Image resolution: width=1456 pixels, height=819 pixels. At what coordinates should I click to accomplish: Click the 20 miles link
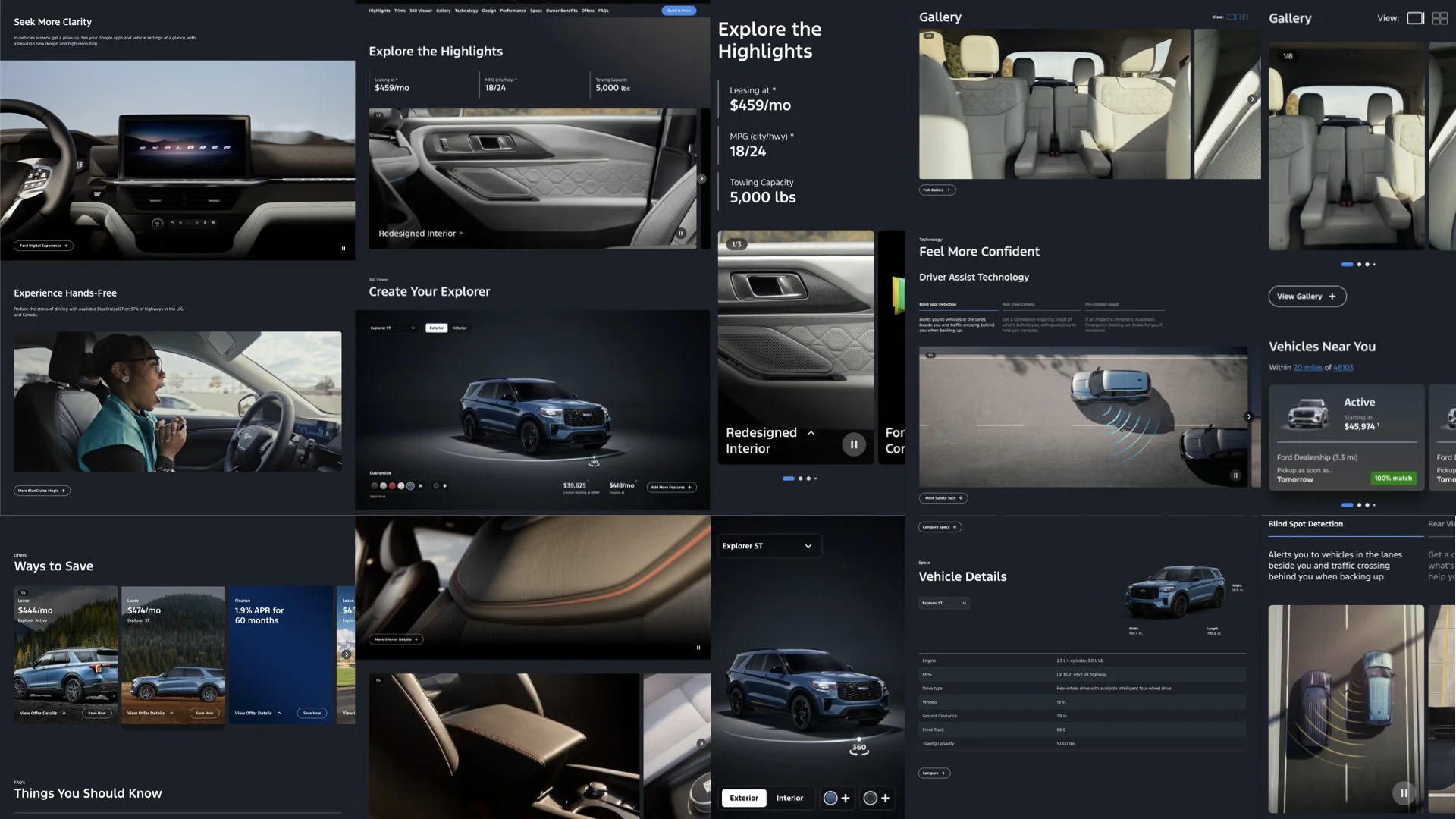pos(1307,368)
